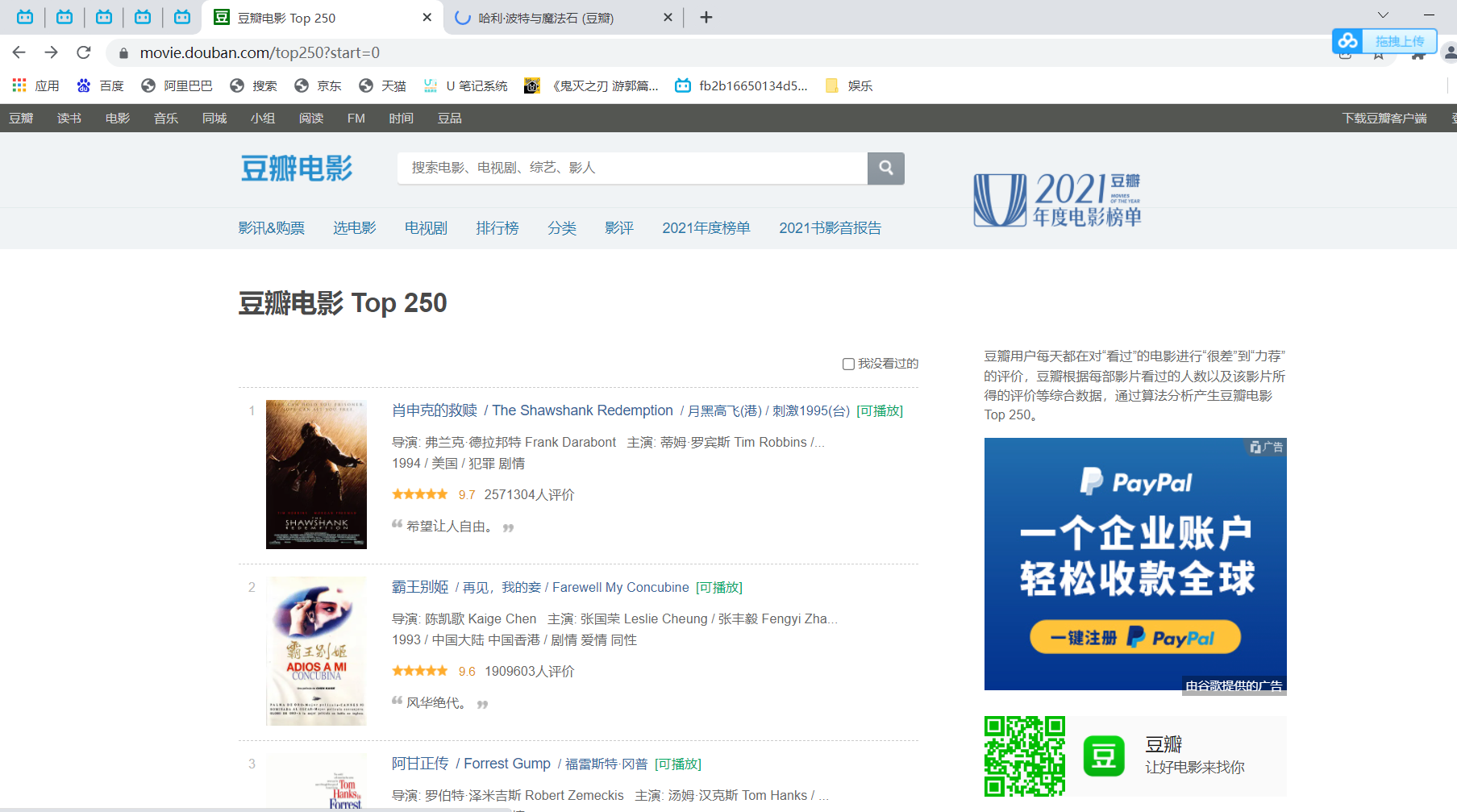Image resolution: width=1457 pixels, height=812 pixels.
Task: Click 下载豆瓣客户端 link
Action: (1384, 119)
